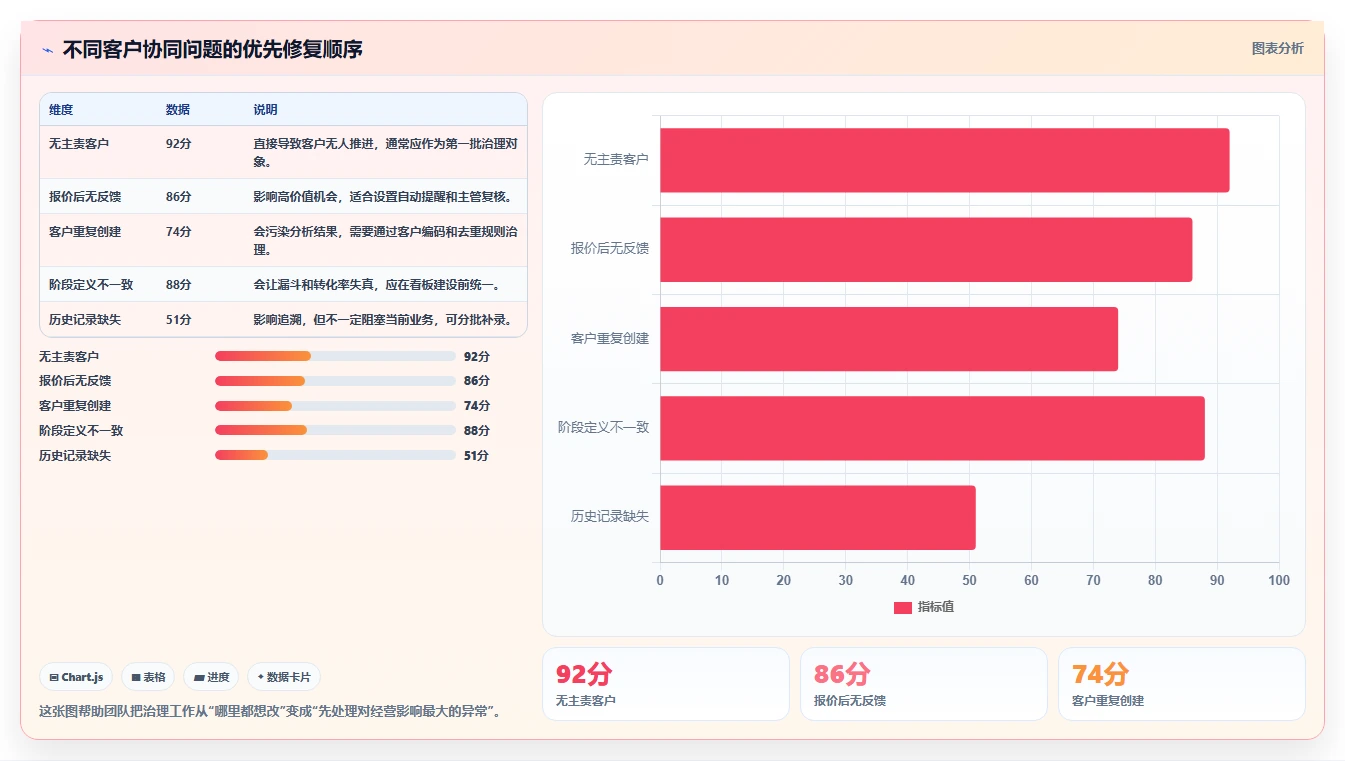The width and height of the screenshot is (1345, 761).
Task: Click description starting 影响高价值机会
Action: coord(382,197)
